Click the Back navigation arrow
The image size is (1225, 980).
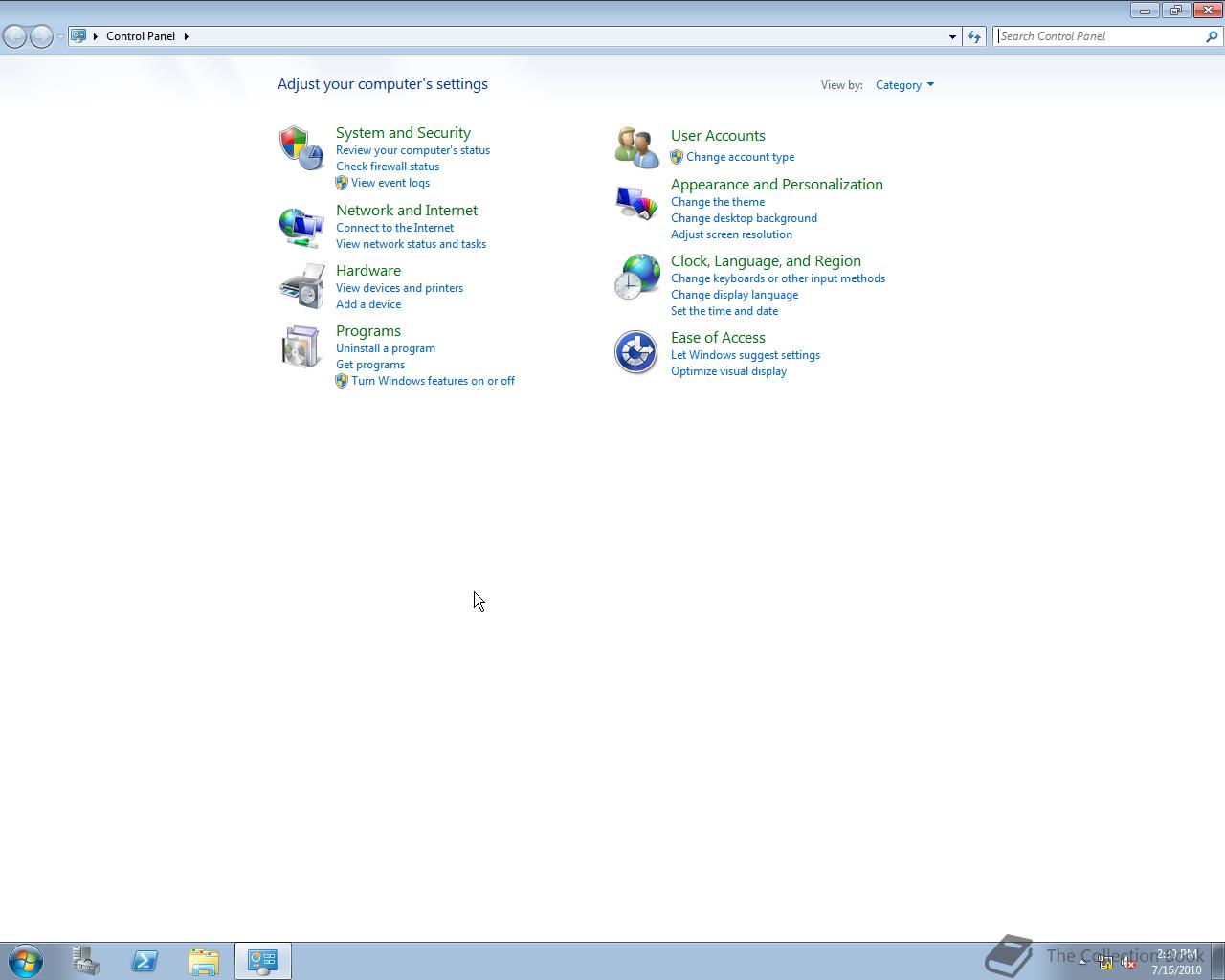(x=14, y=36)
